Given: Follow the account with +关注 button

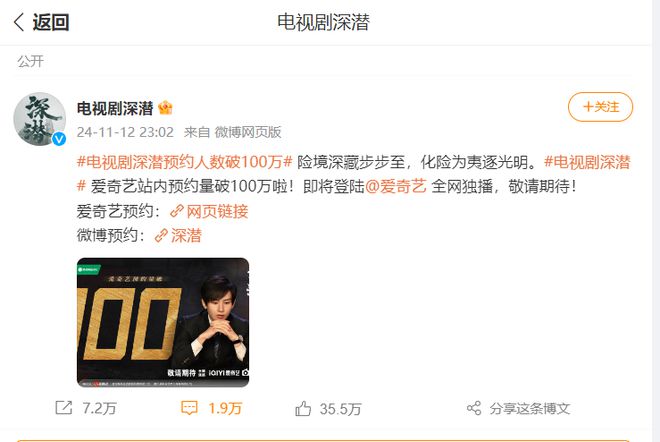Looking at the screenshot, I should (600, 107).
